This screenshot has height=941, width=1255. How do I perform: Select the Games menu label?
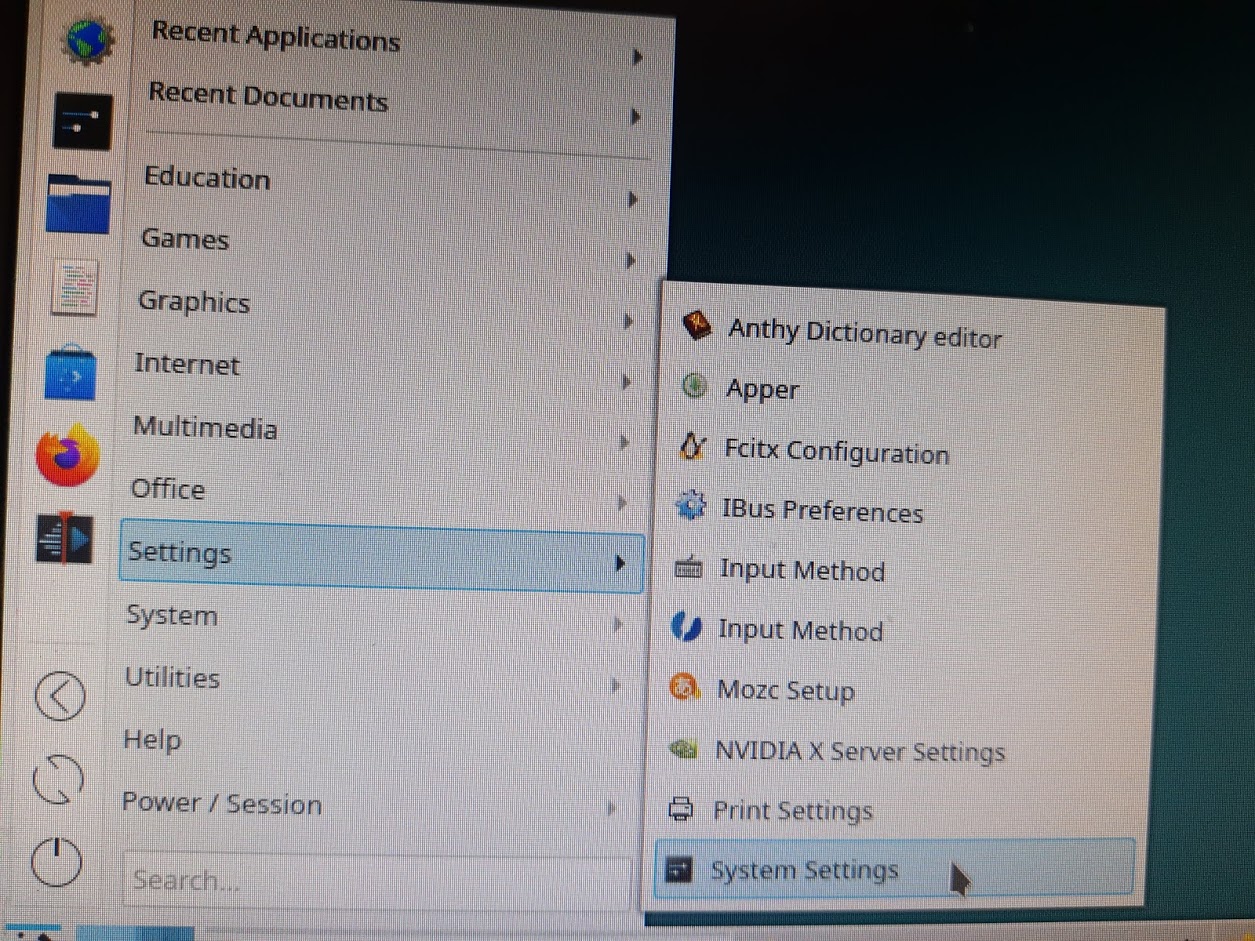tap(185, 239)
